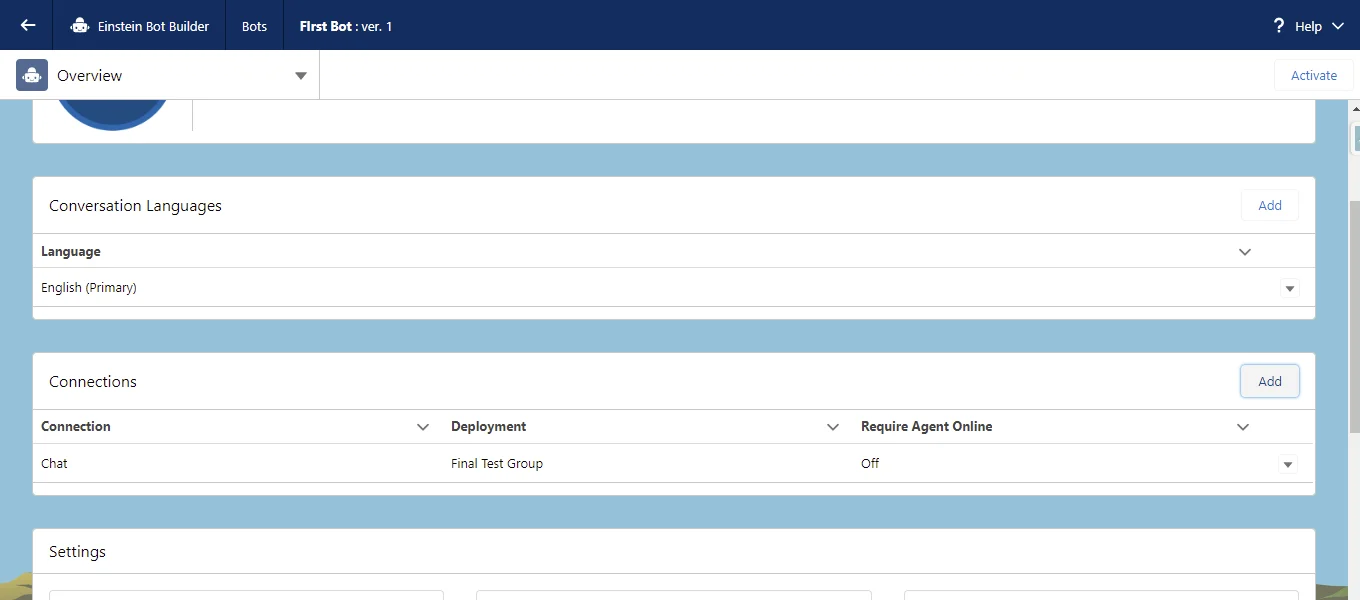This screenshot has width=1360, height=600.
Task: Expand the Require Agent Online column dropdown
Action: coord(1243,426)
